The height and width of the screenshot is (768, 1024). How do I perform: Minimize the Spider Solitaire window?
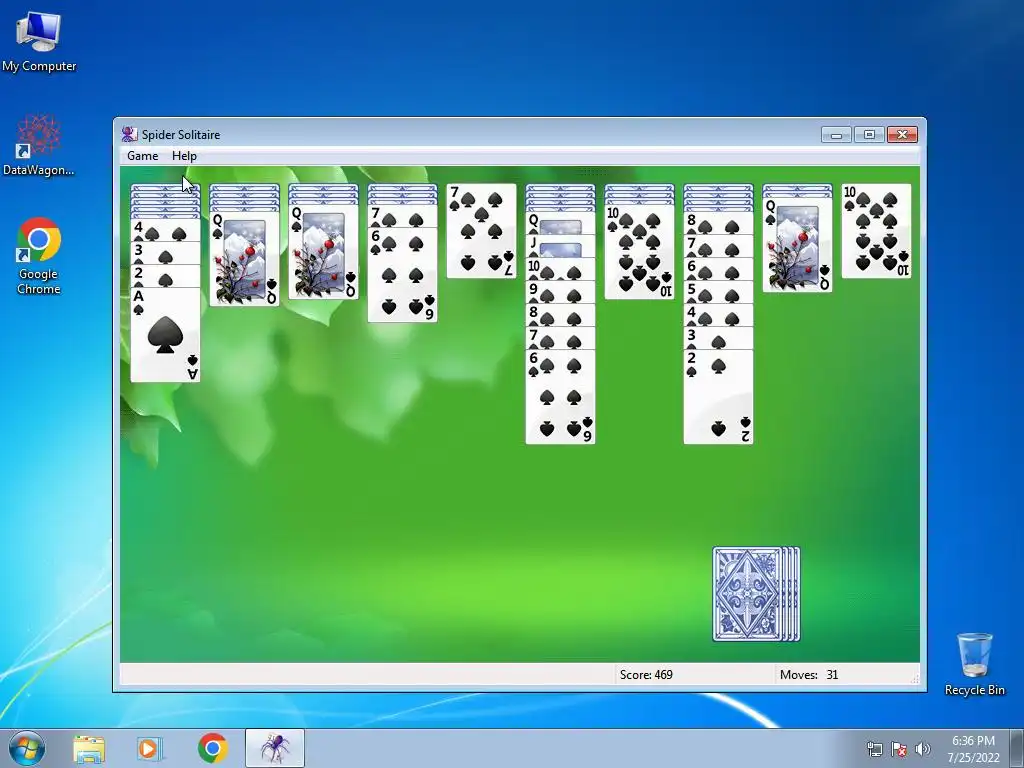(x=836, y=135)
